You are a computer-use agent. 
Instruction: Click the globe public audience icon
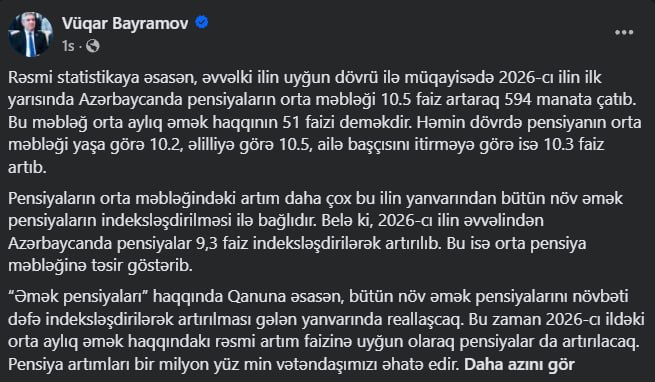tap(93, 46)
